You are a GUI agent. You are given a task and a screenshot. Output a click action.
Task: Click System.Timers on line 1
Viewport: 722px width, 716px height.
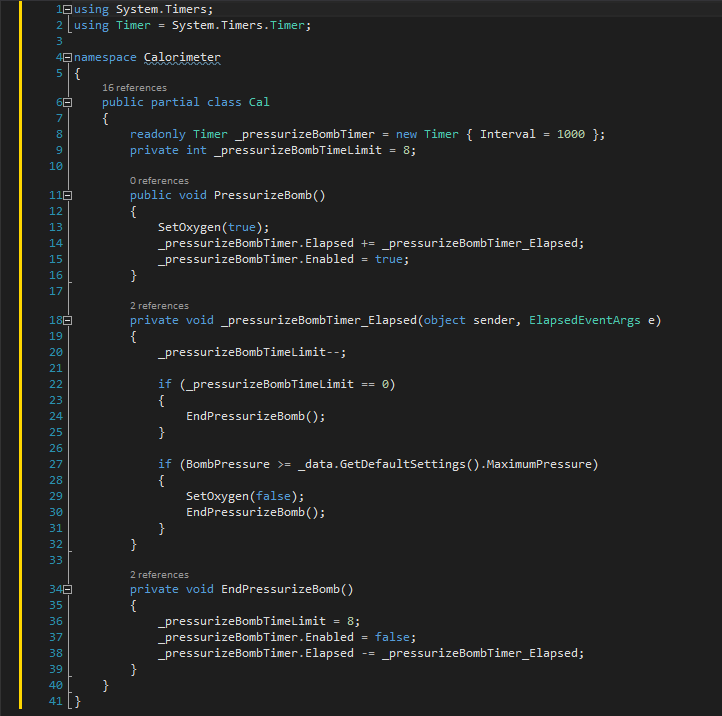[x=161, y=9]
